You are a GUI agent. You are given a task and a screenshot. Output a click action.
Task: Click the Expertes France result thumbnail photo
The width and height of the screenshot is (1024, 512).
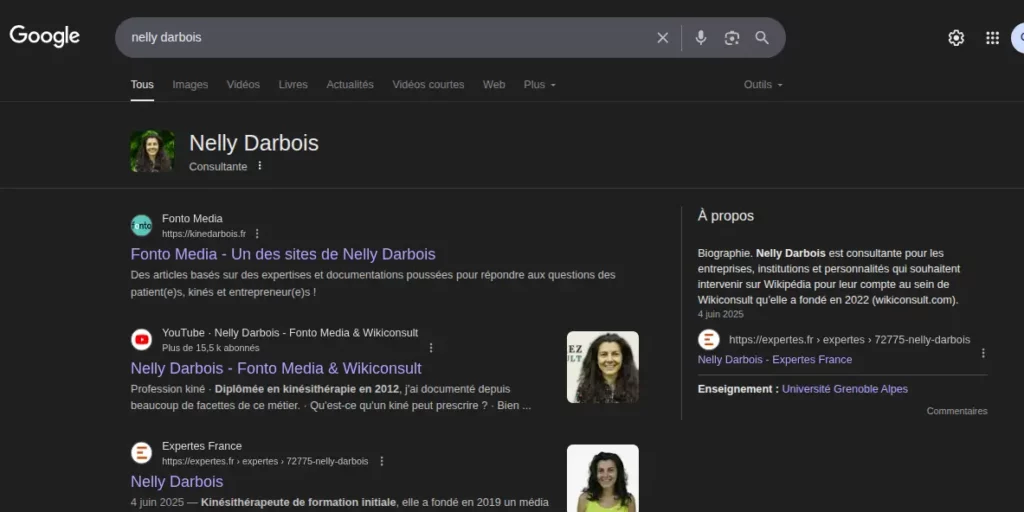click(x=603, y=478)
